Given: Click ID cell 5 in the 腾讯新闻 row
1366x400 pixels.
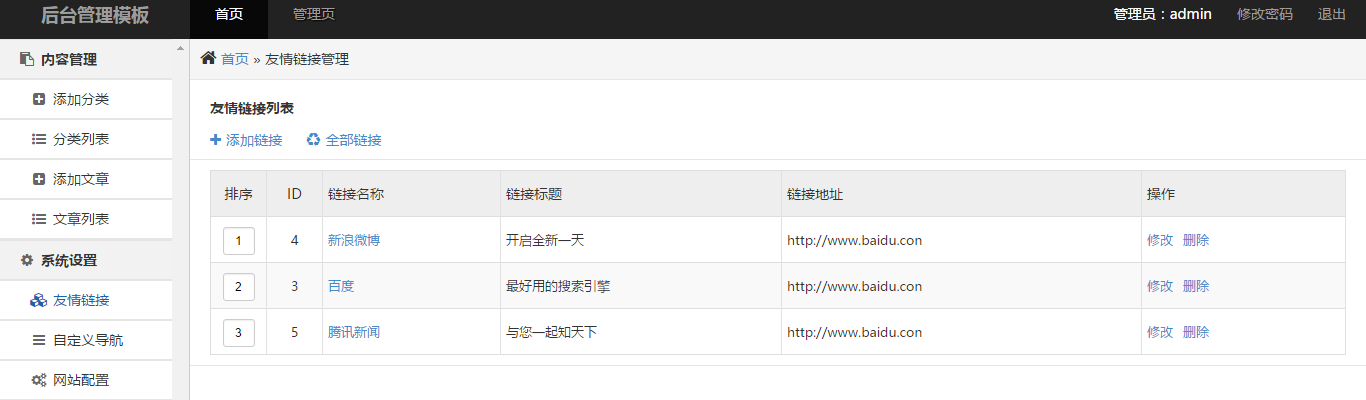Looking at the screenshot, I should click(x=294, y=332).
